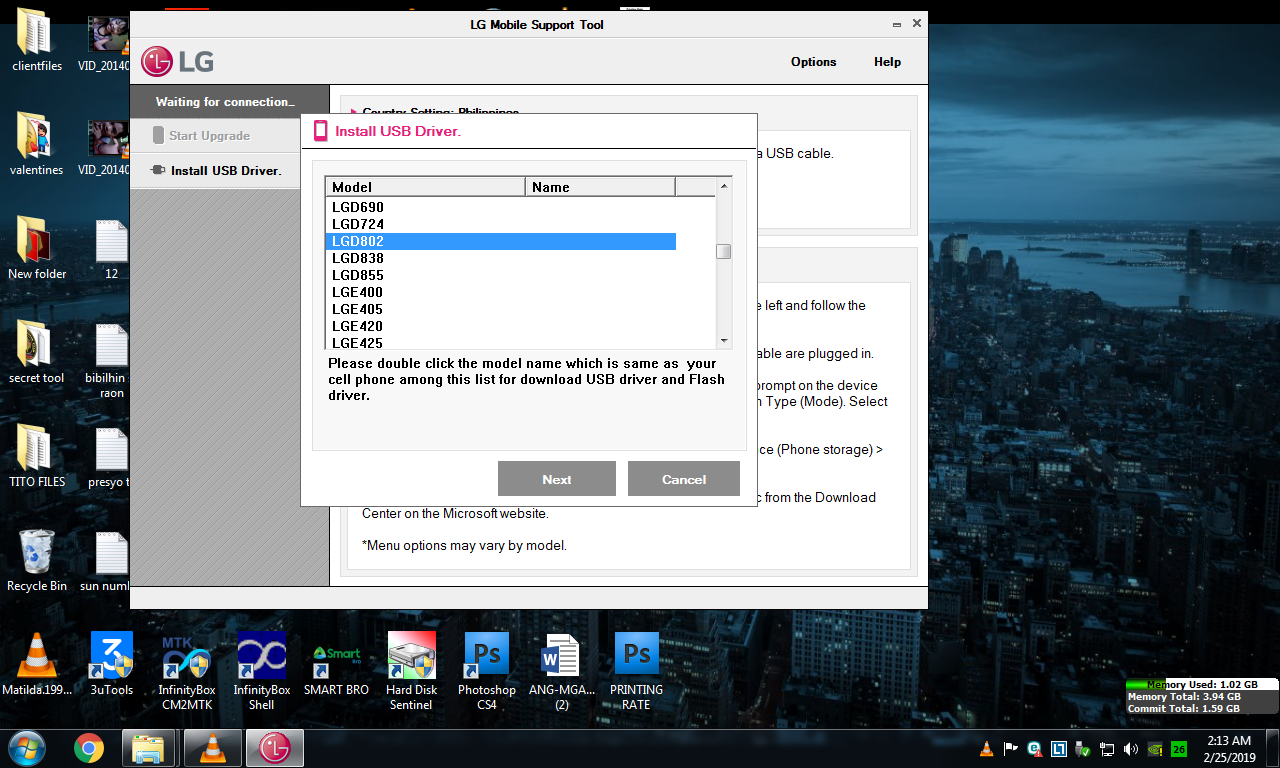
Task: Select model LGD838 in the list
Action: [501, 258]
